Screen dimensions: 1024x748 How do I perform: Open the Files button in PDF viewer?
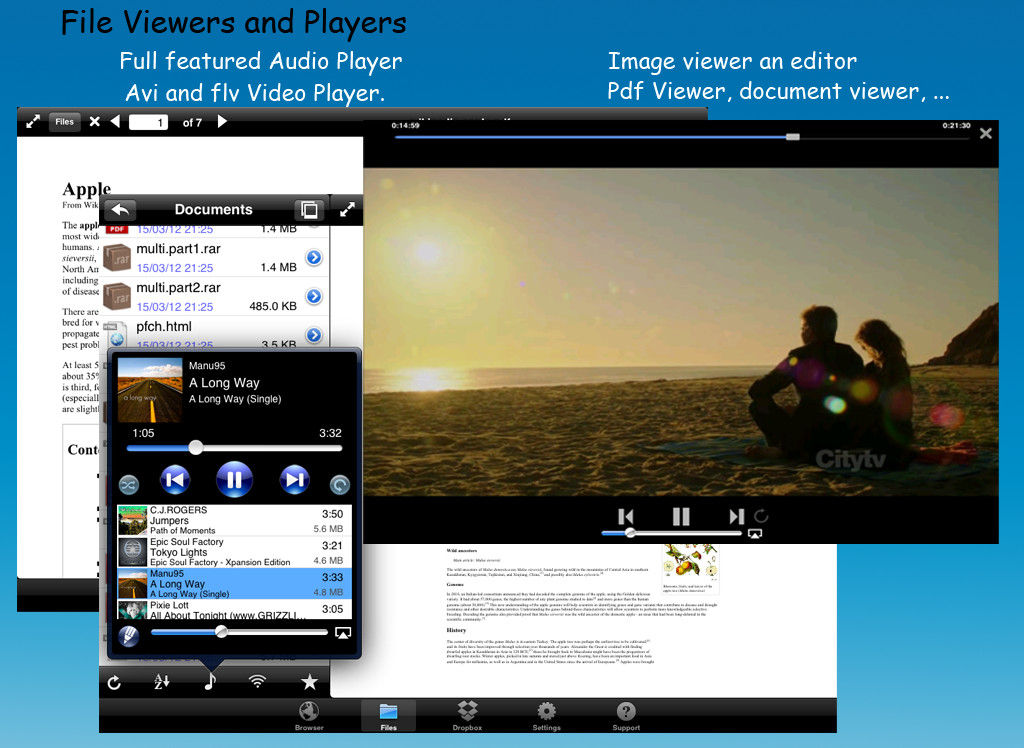[65, 122]
